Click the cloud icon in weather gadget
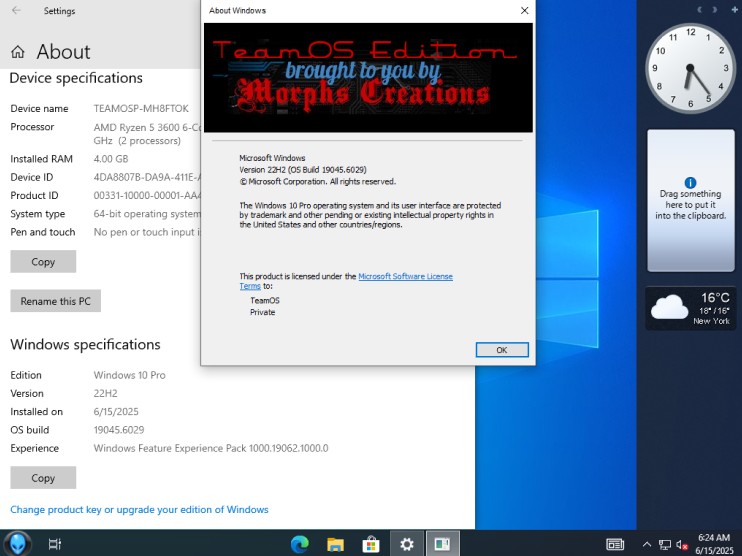742x556 pixels. (x=669, y=307)
